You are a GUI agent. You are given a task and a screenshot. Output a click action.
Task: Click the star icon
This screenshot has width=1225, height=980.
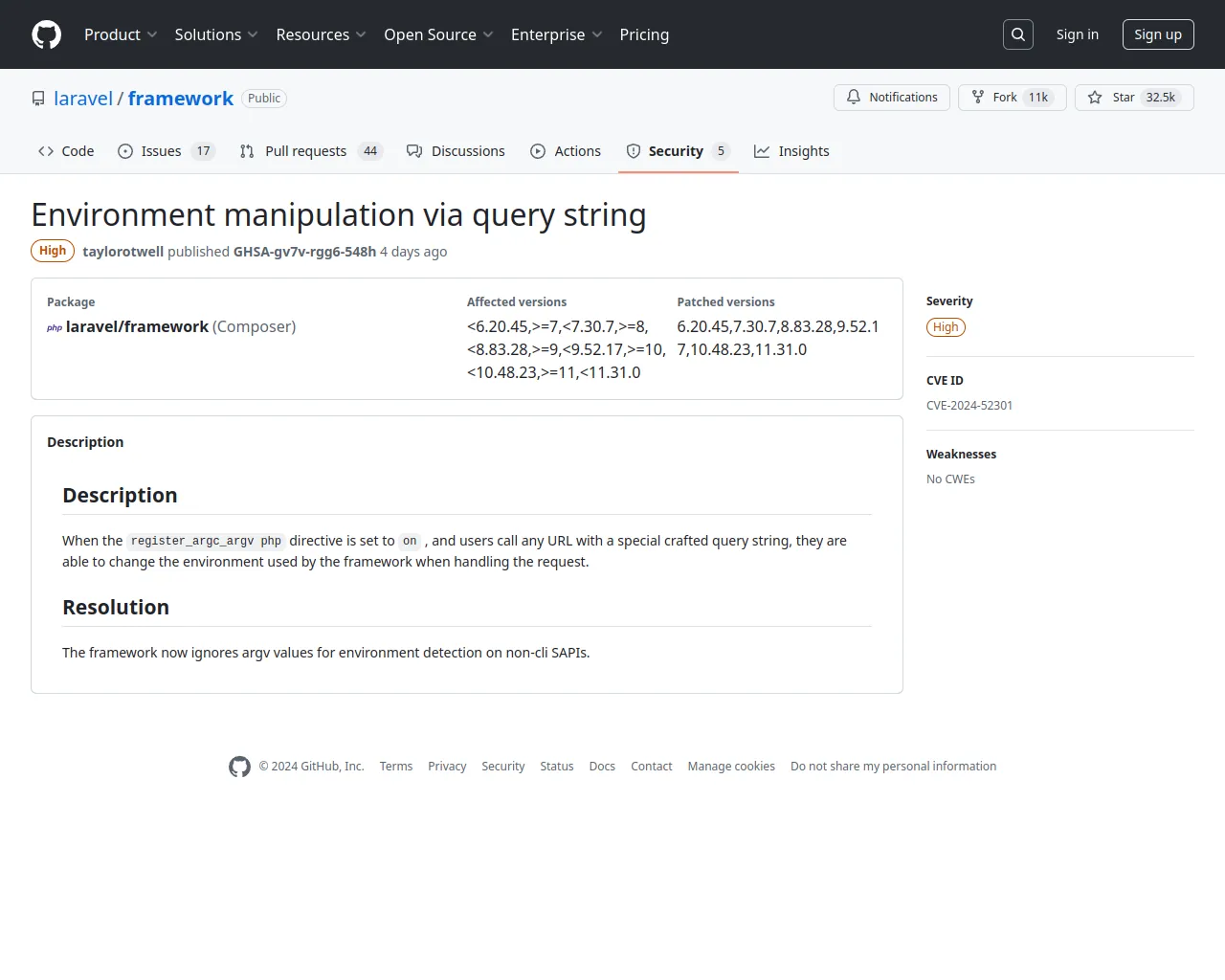(1095, 97)
